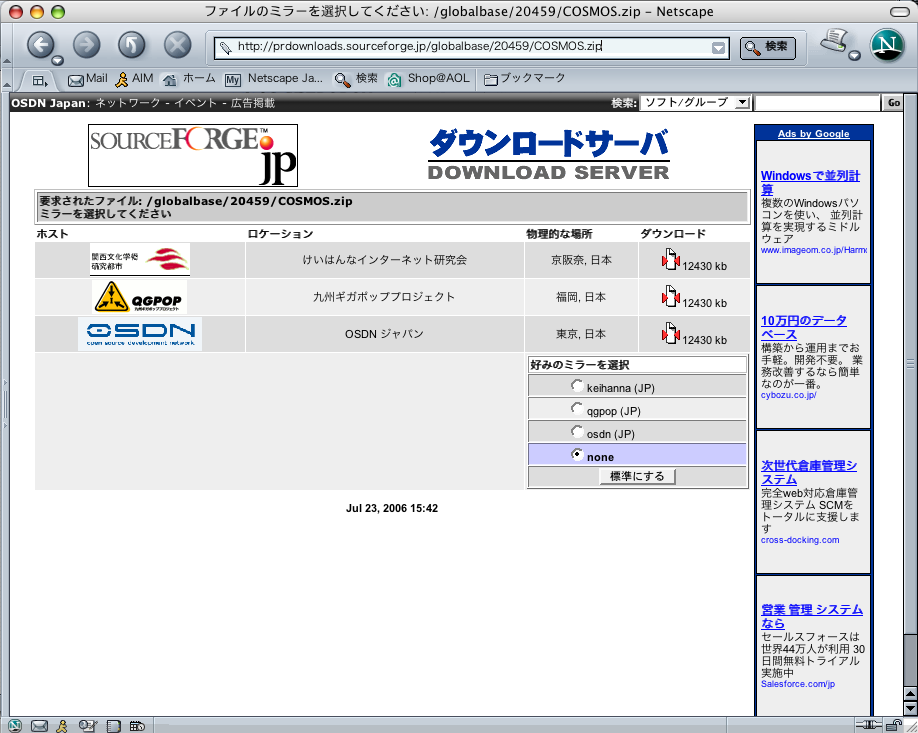The width and height of the screenshot is (918, 733).
Task: Select the qgpop (JP) mirror radio button
Action: coord(577,409)
